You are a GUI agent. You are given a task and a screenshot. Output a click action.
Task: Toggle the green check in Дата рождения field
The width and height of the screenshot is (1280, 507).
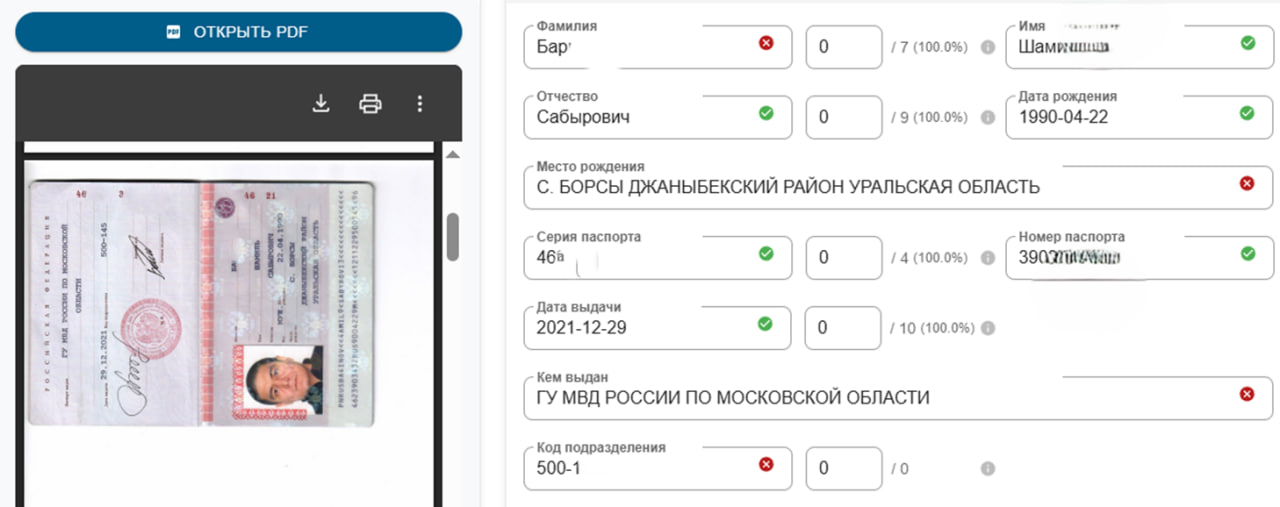click(x=1247, y=113)
